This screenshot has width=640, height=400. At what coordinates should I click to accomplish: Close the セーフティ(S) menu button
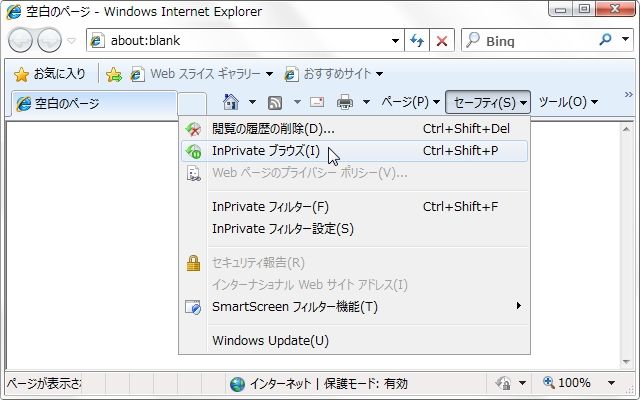point(488,102)
